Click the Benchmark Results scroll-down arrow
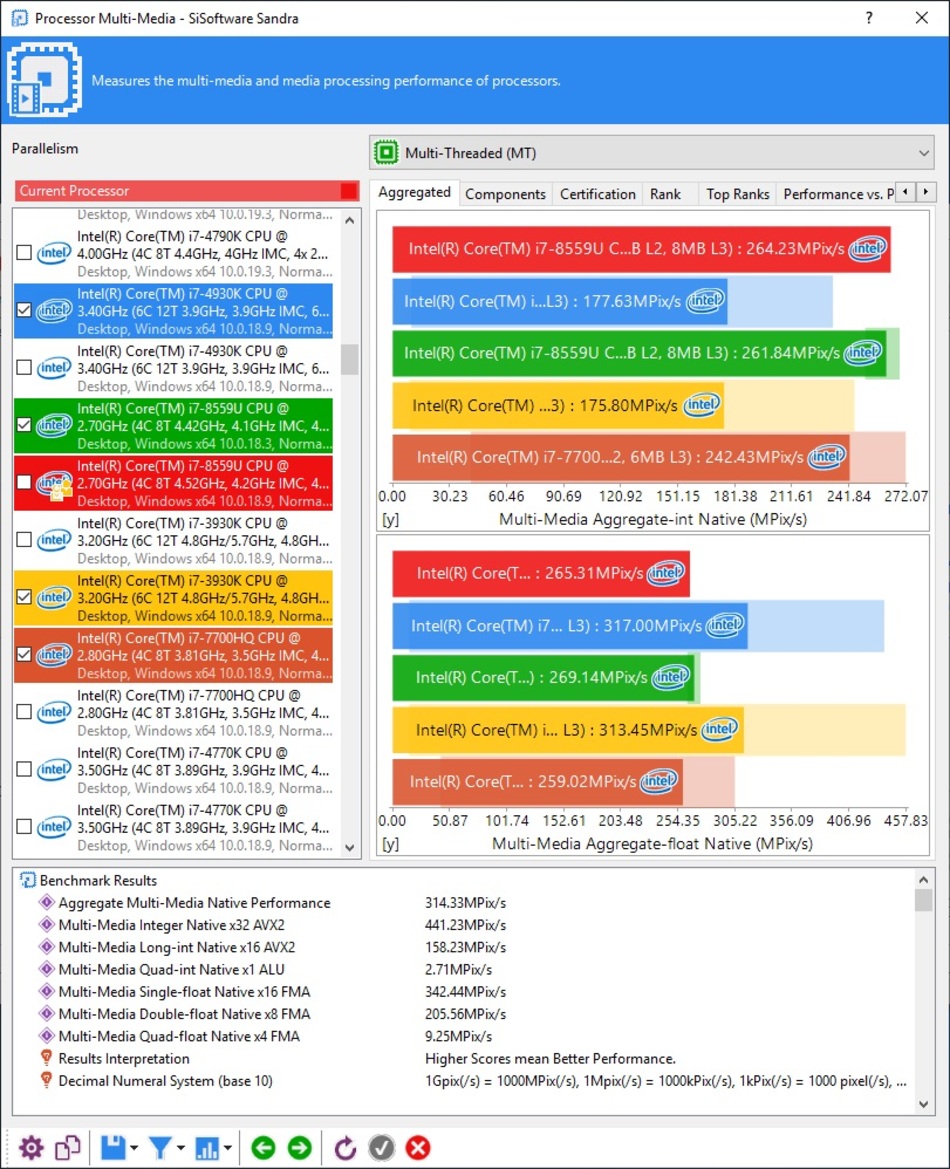Image resolution: width=950 pixels, height=1169 pixels. [924, 1104]
